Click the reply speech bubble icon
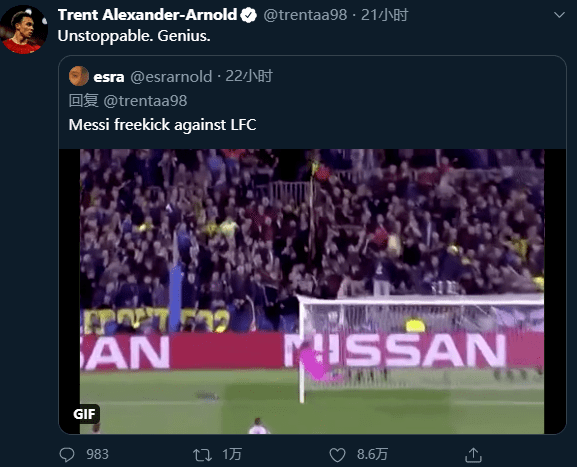This screenshot has height=467, width=577. click(67, 454)
